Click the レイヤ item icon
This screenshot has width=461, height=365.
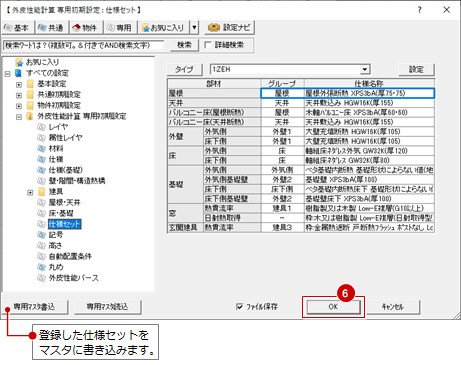(41, 127)
